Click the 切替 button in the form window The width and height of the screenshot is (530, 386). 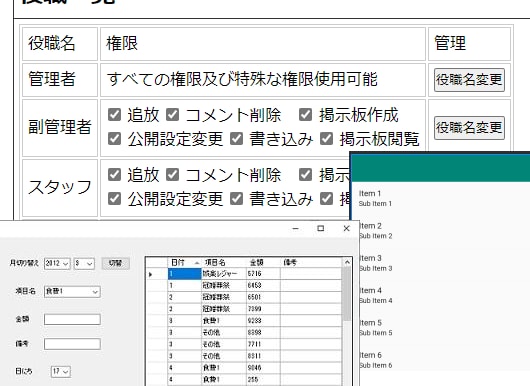pyautogui.click(x=115, y=263)
